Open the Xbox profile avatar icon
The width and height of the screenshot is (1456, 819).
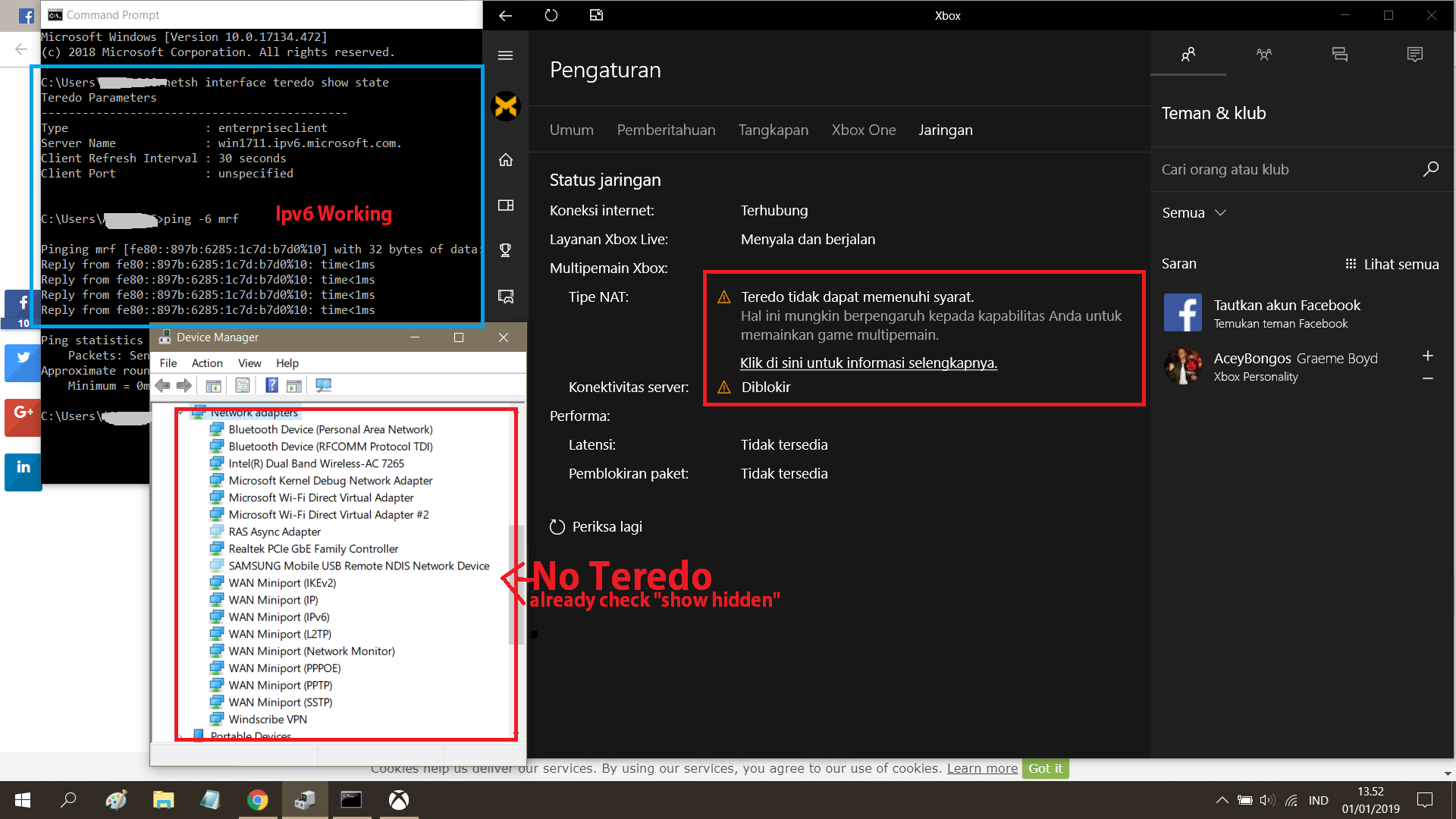[x=506, y=106]
